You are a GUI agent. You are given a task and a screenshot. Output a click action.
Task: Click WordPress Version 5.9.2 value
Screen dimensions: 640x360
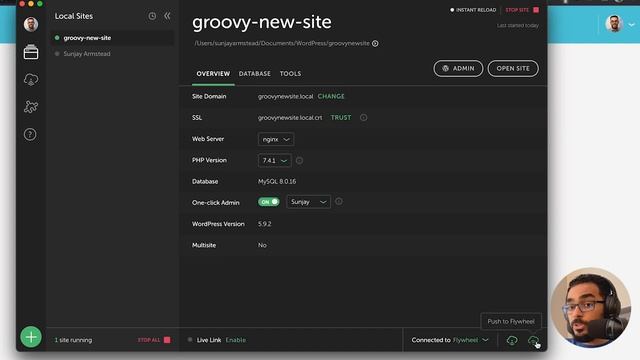tap(264, 224)
